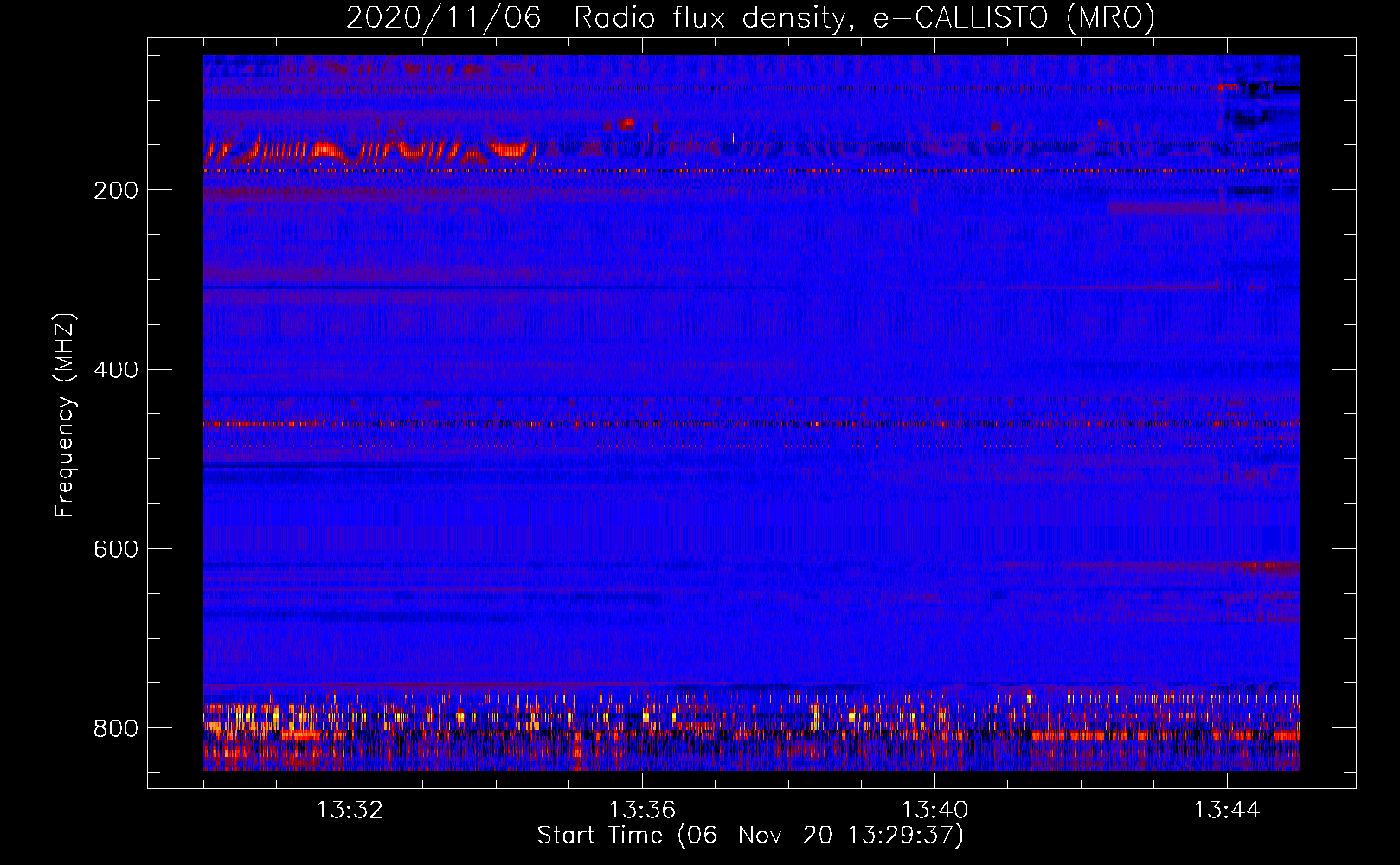Click the 13:44 time tick label
The width and height of the screenshot is (1400, 865).
[1227, 811]
